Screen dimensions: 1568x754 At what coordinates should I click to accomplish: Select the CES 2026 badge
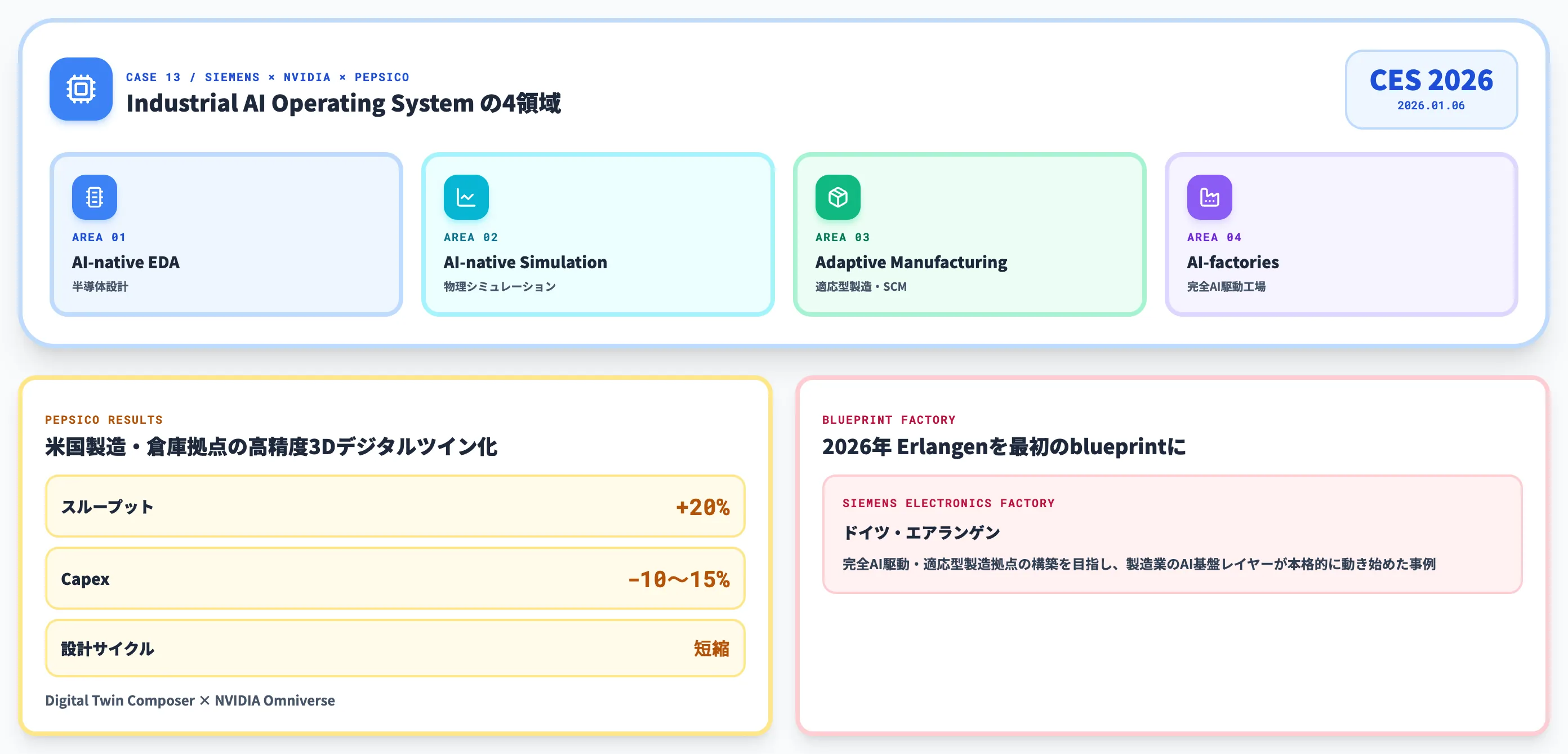coord(1431,89)
